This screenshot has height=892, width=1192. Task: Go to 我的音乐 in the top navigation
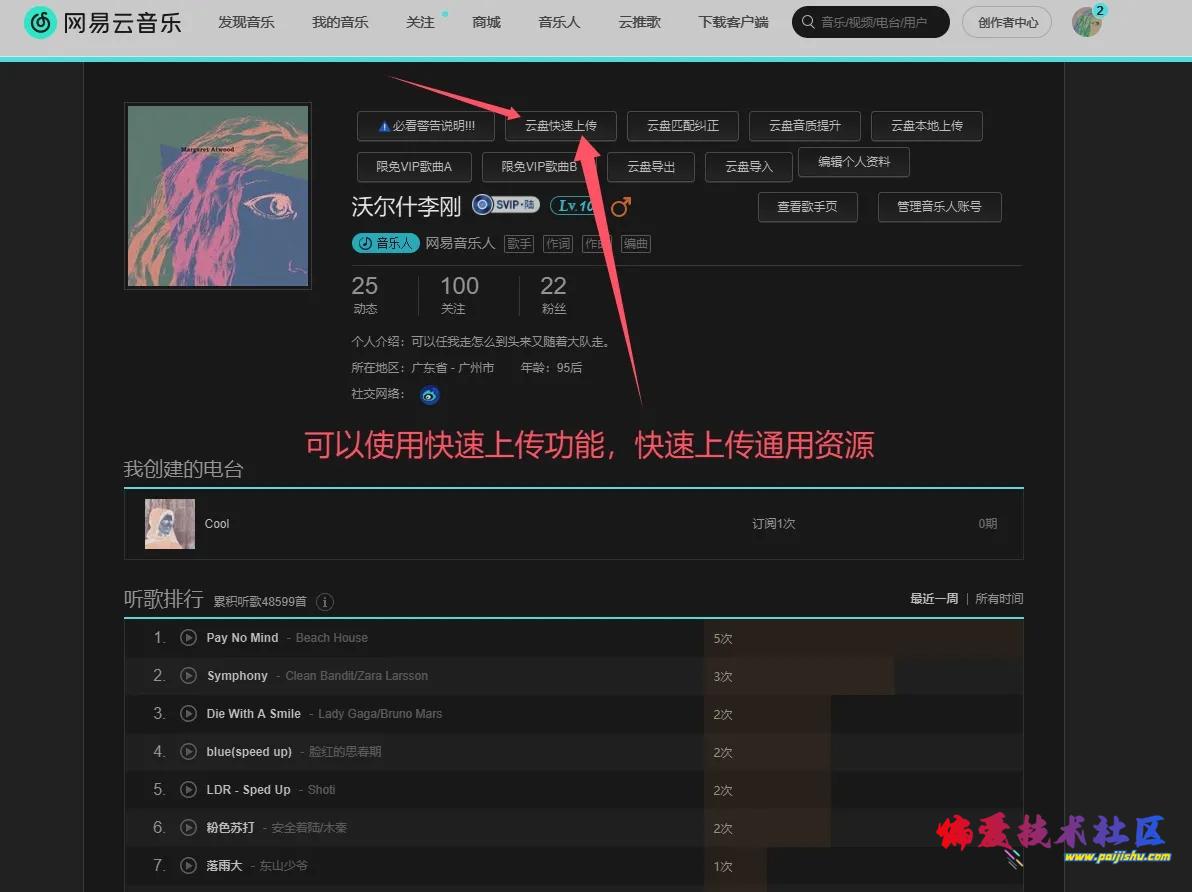coord(340,22)
